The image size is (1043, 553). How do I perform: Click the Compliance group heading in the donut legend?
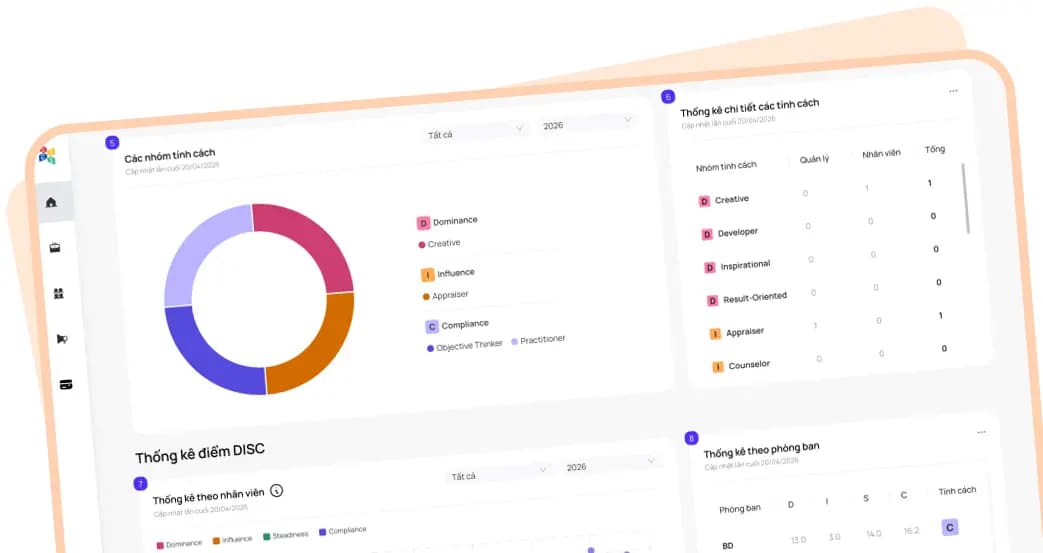(465, 324)
